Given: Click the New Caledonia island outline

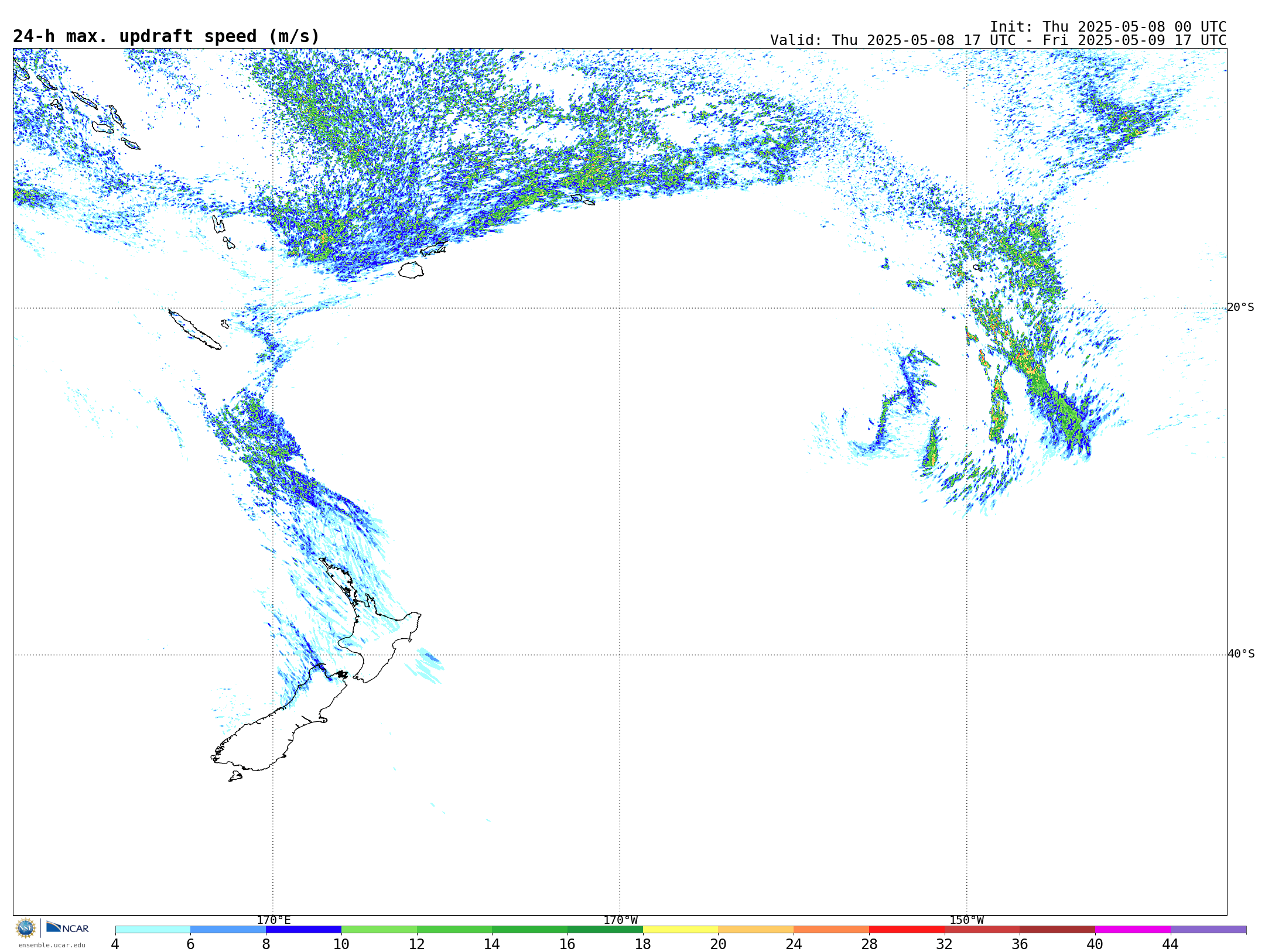Looking at the screenshot, I should pyautogui.click(x=195, y=330).
